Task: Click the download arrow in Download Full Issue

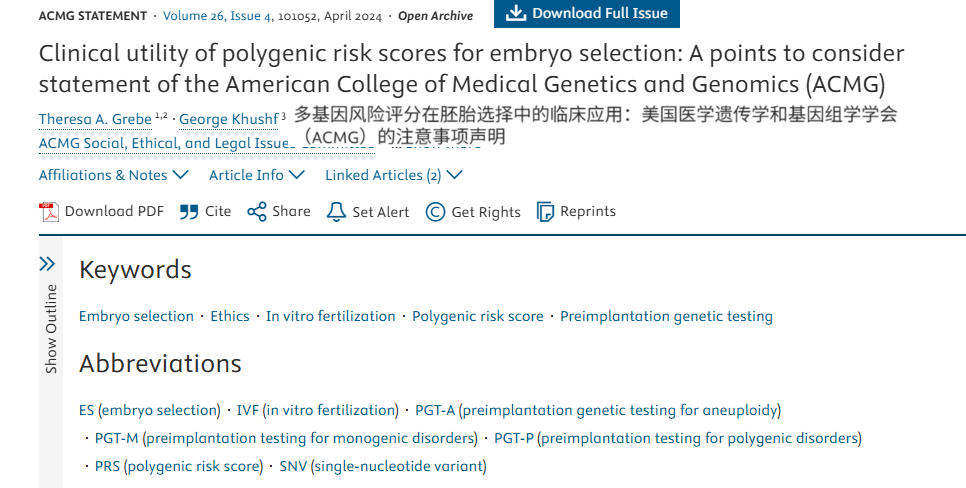Action: point(516,13)
